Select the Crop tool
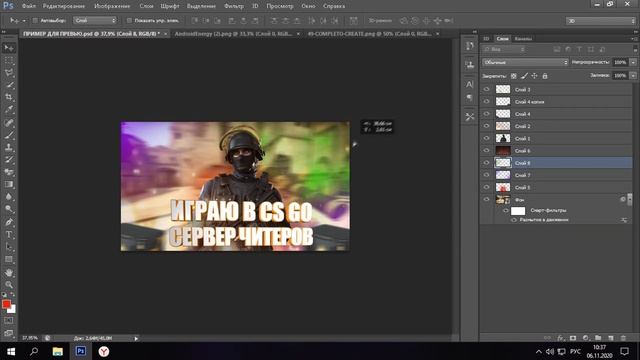 coord(9,98)
